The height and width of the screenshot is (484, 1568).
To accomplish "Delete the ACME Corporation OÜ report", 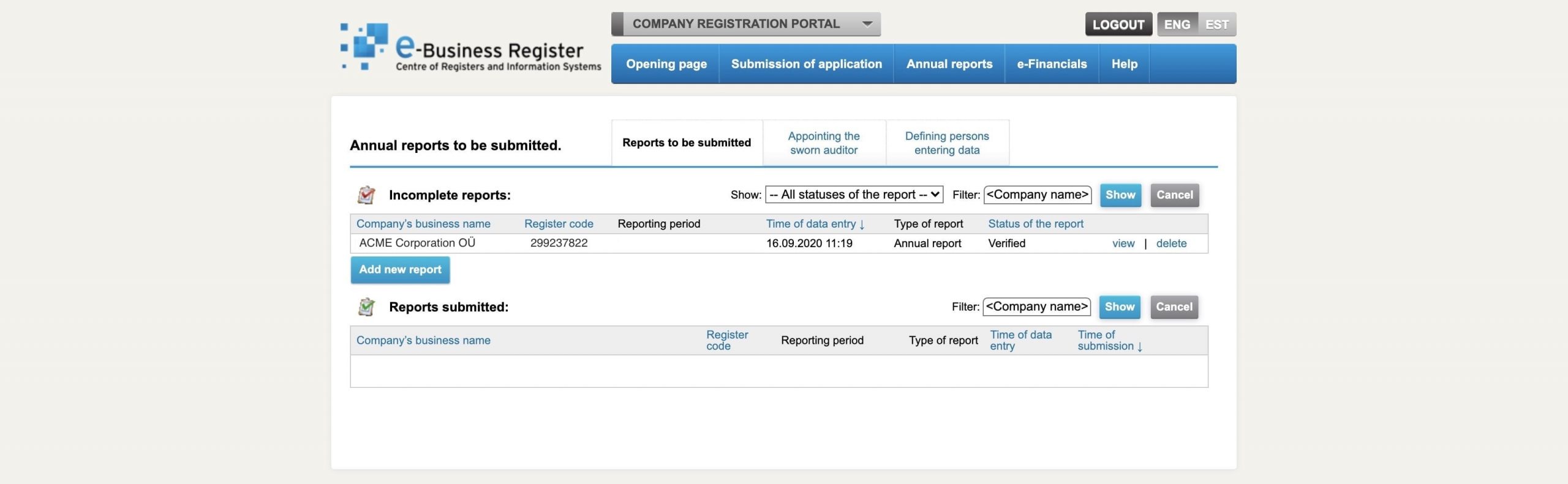I will click(1170, 244).
